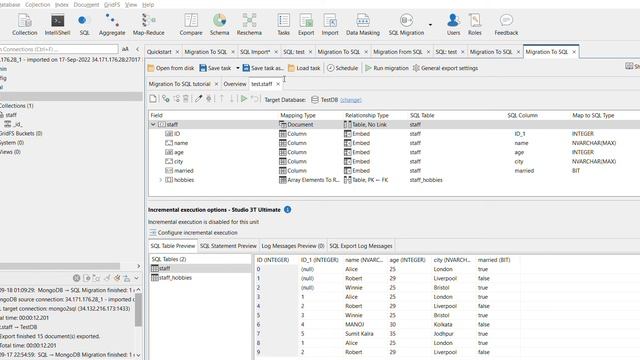Switch to the Quickstart tab
Screen dimensions: 640x360
tap(159, 52)
